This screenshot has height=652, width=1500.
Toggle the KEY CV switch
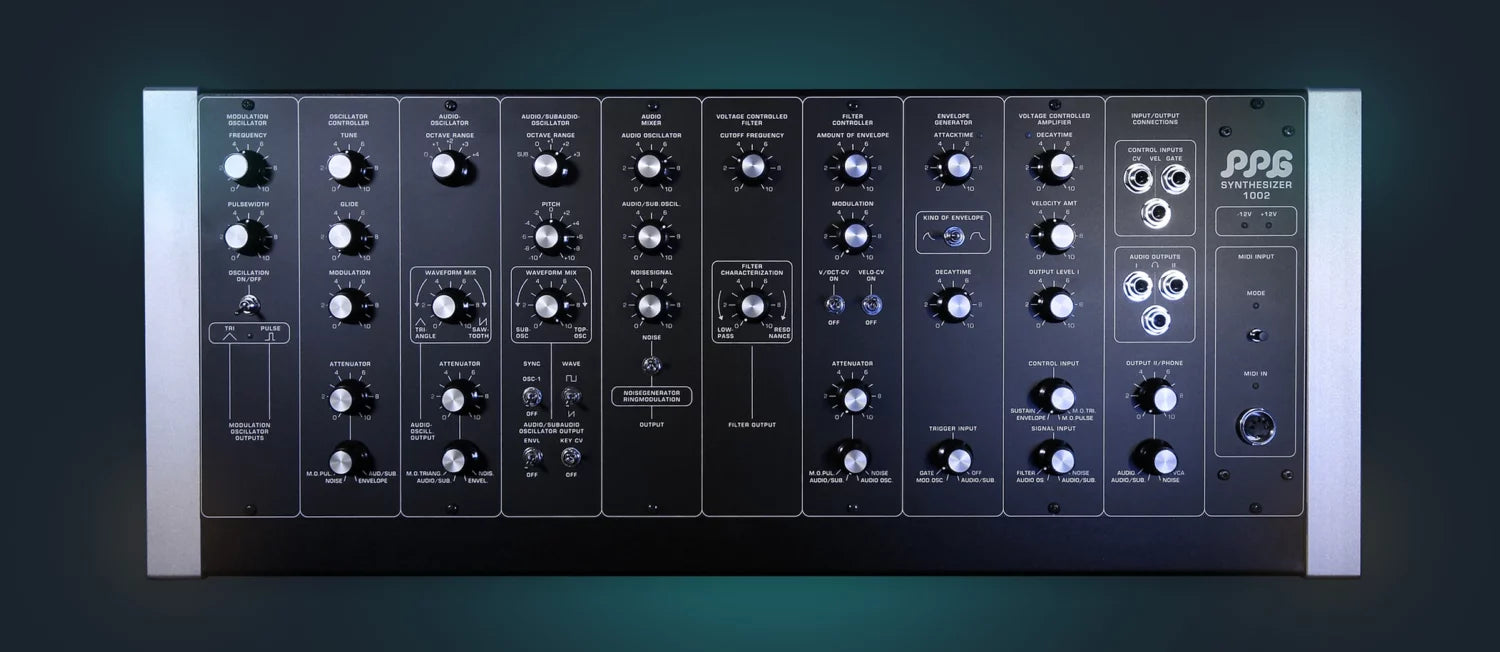tap(571, 457)
